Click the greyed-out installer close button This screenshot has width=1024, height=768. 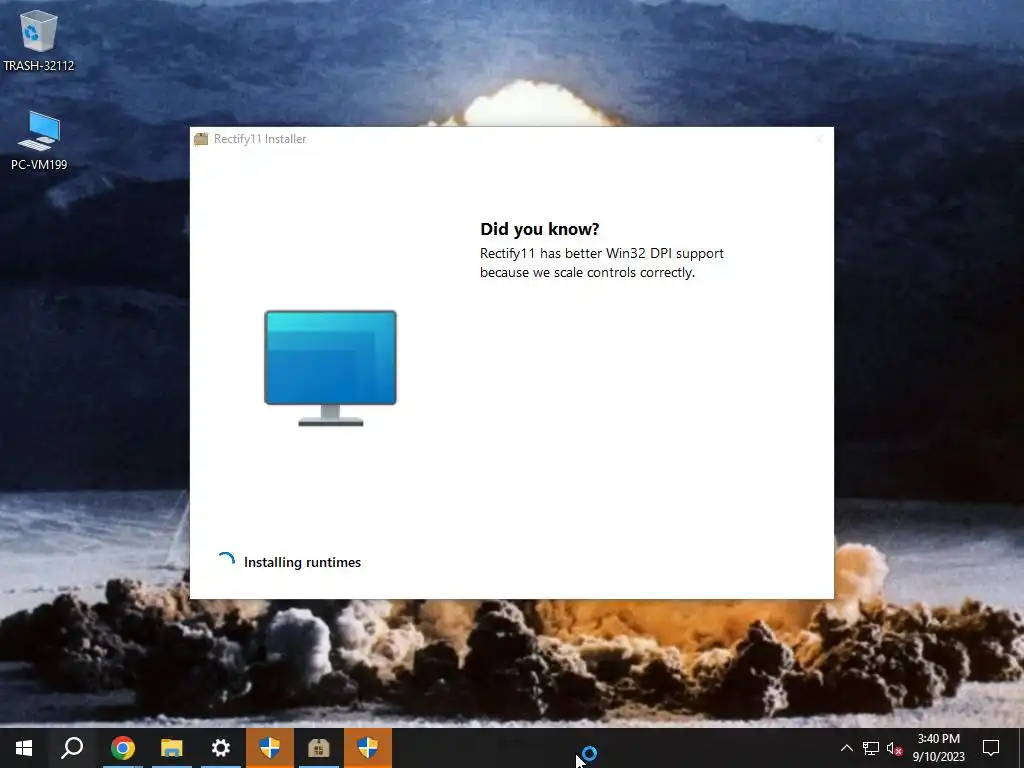820,138
